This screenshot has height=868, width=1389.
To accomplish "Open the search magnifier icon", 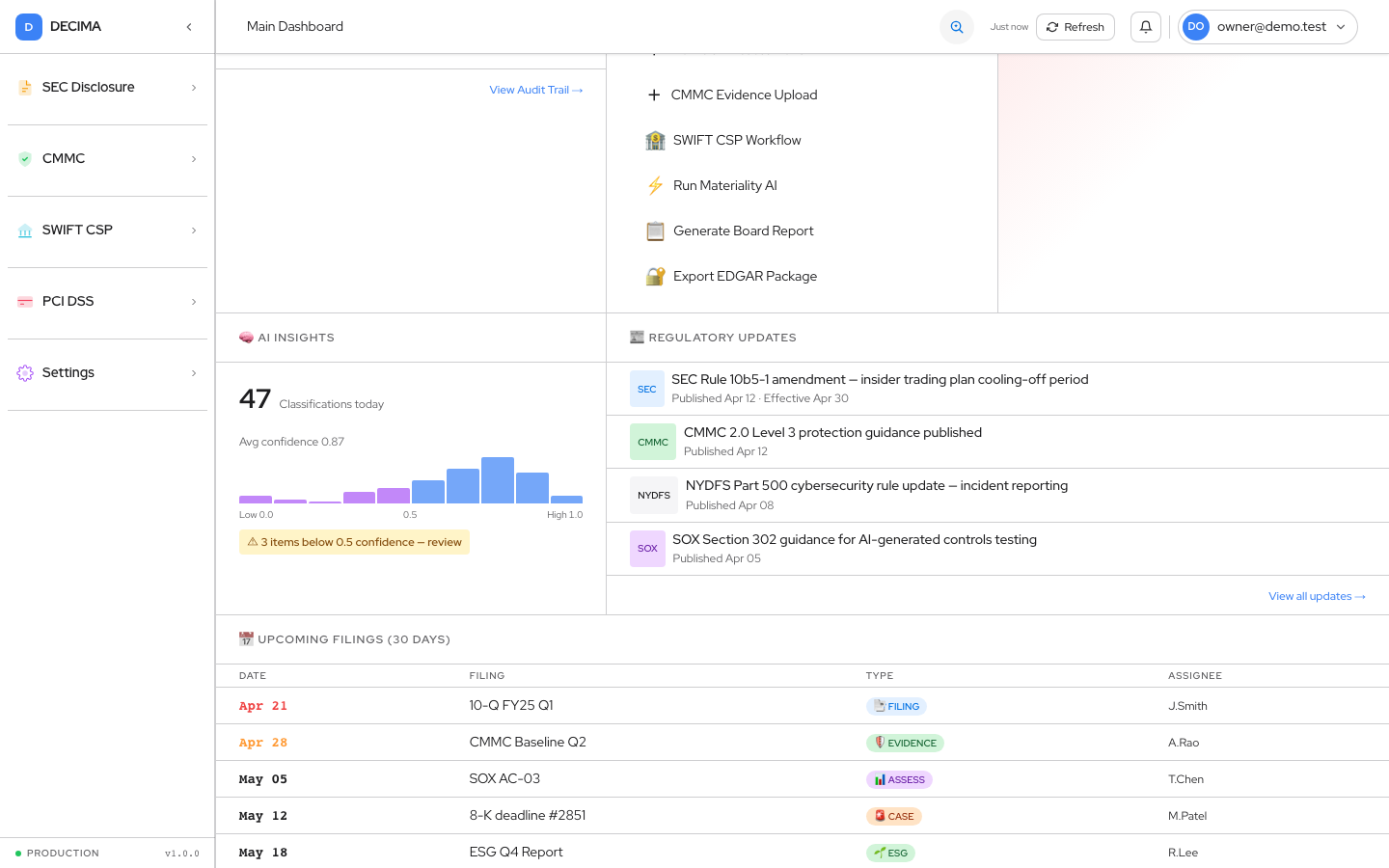I will click(957, 27).
